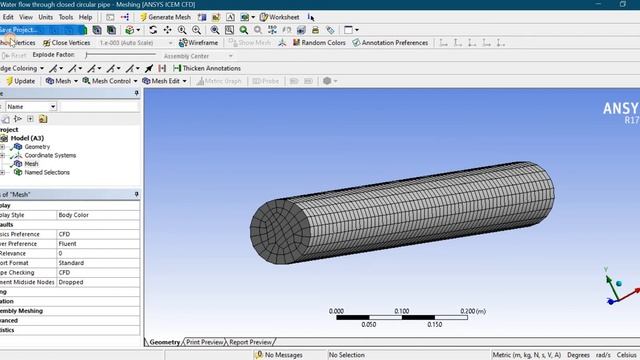Select the Rotate view tool

153,30
